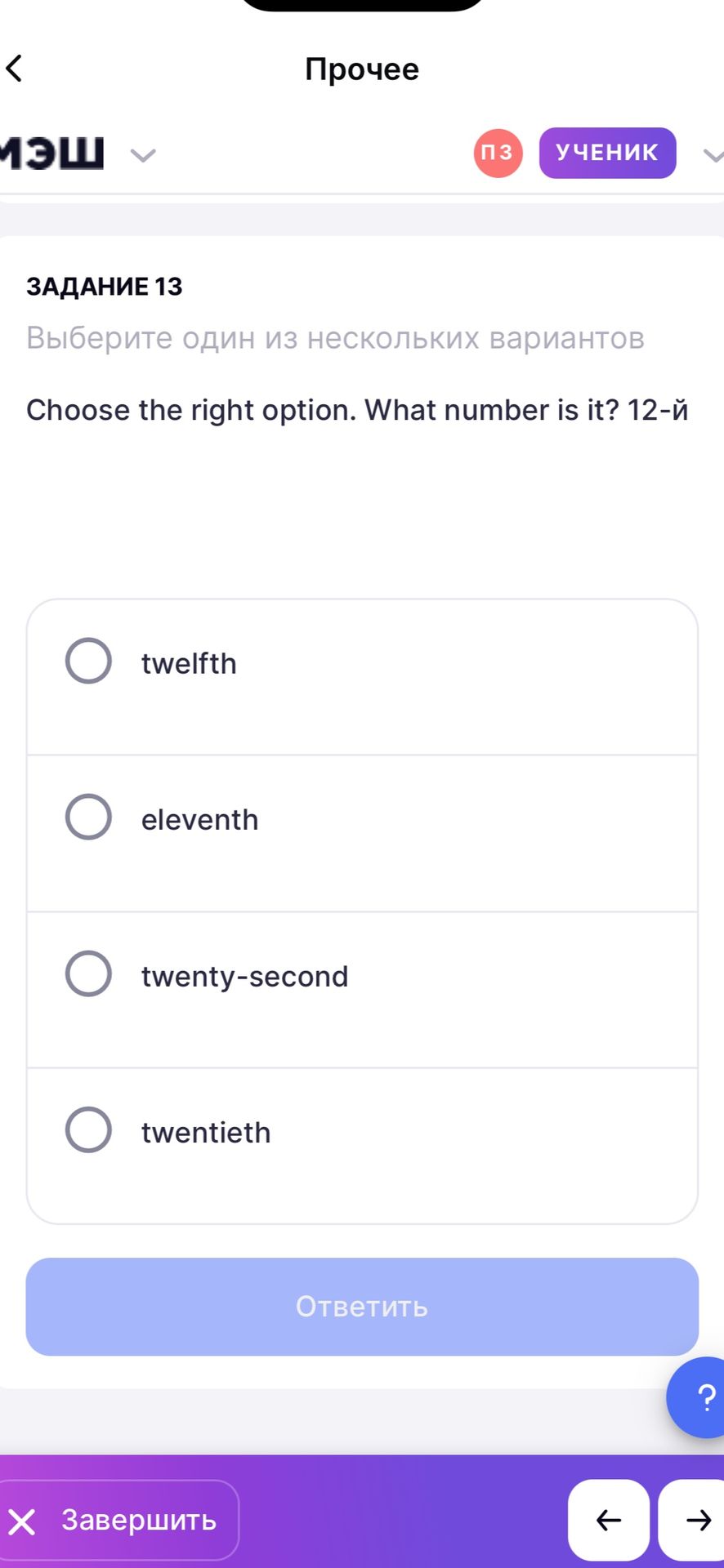This screenshot has width=724, height=1568.
Task: Click the twelfth answer label text
Action: click(189, 663)
